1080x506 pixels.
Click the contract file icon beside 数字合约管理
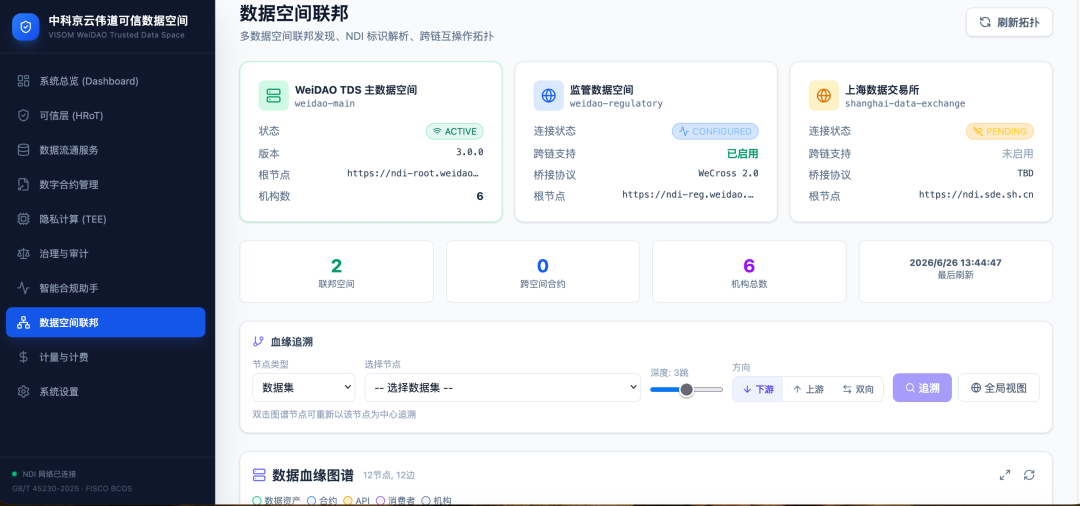pyautogui.click(x=23, y=185)
